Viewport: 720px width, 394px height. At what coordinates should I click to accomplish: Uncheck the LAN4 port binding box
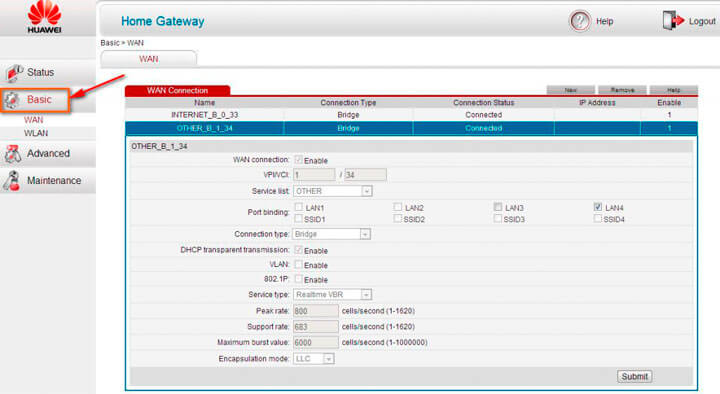tap(597, 207)
